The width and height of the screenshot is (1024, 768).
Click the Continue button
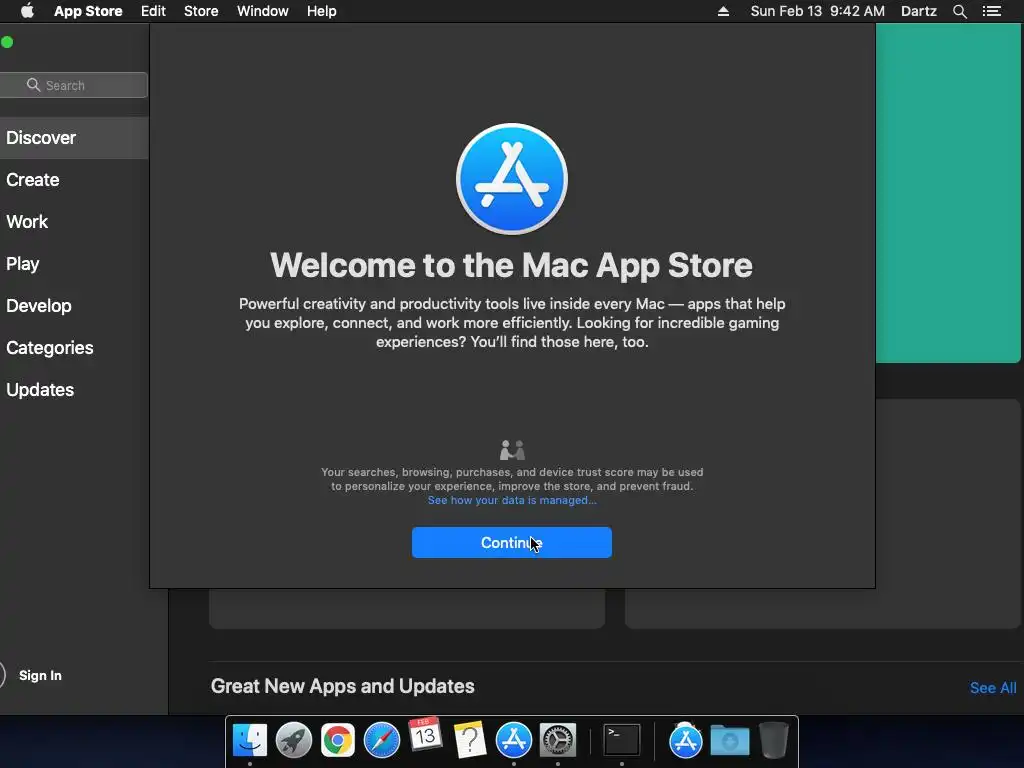[511, 543]
